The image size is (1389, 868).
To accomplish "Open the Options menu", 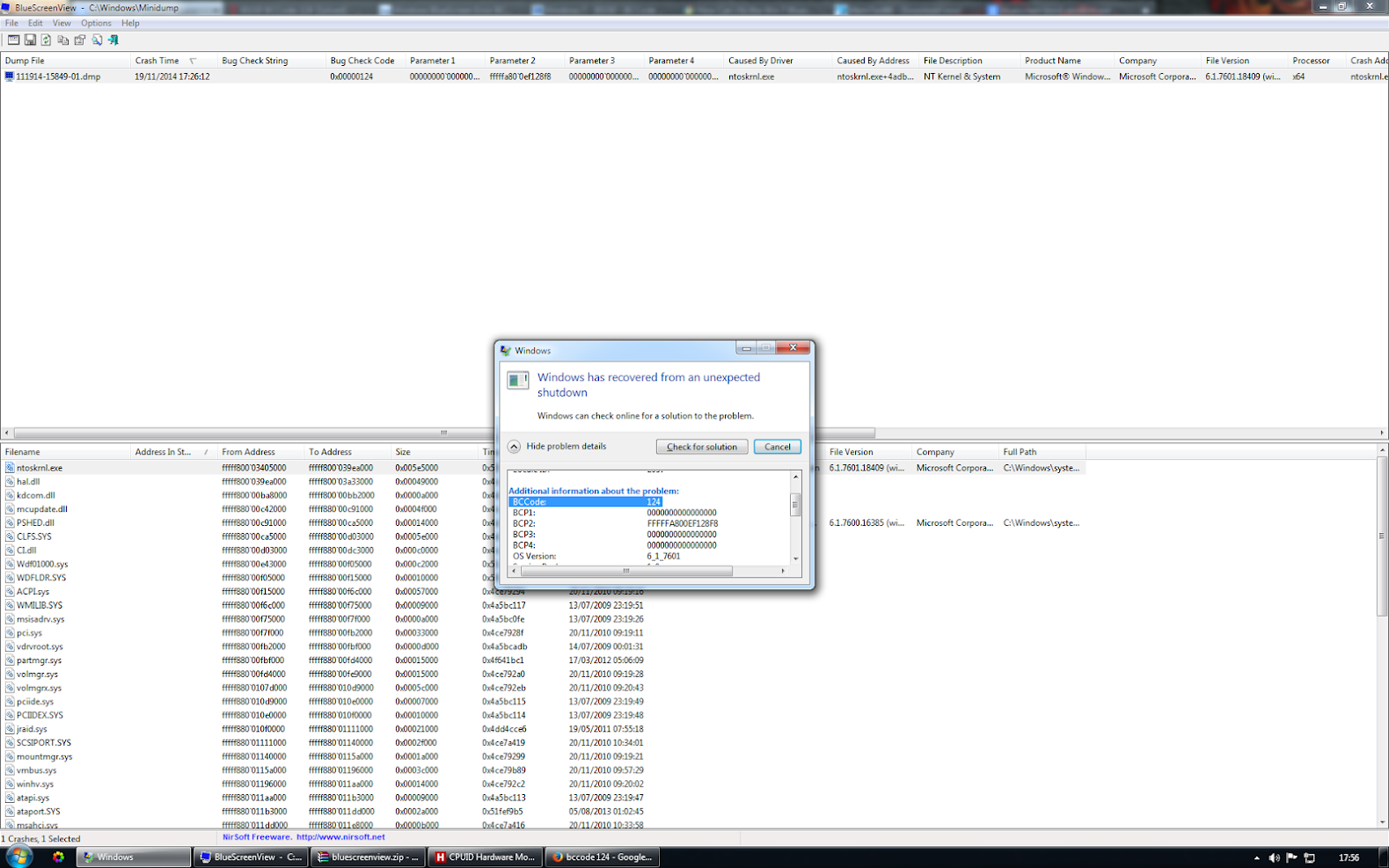I will pos(96,23).
